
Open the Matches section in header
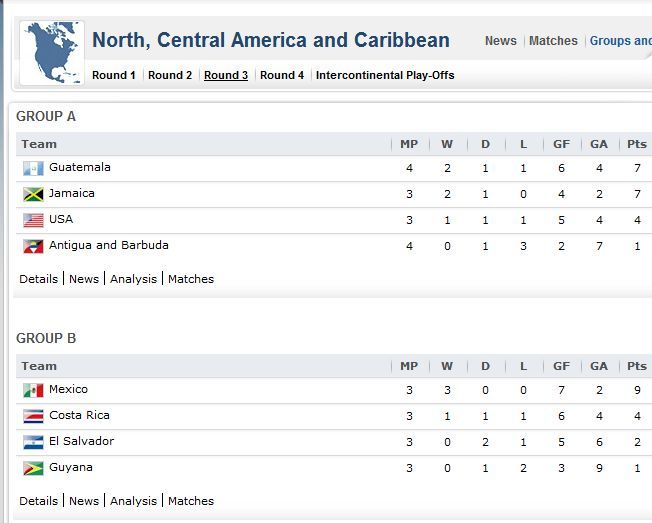click(x=553, y=41)
